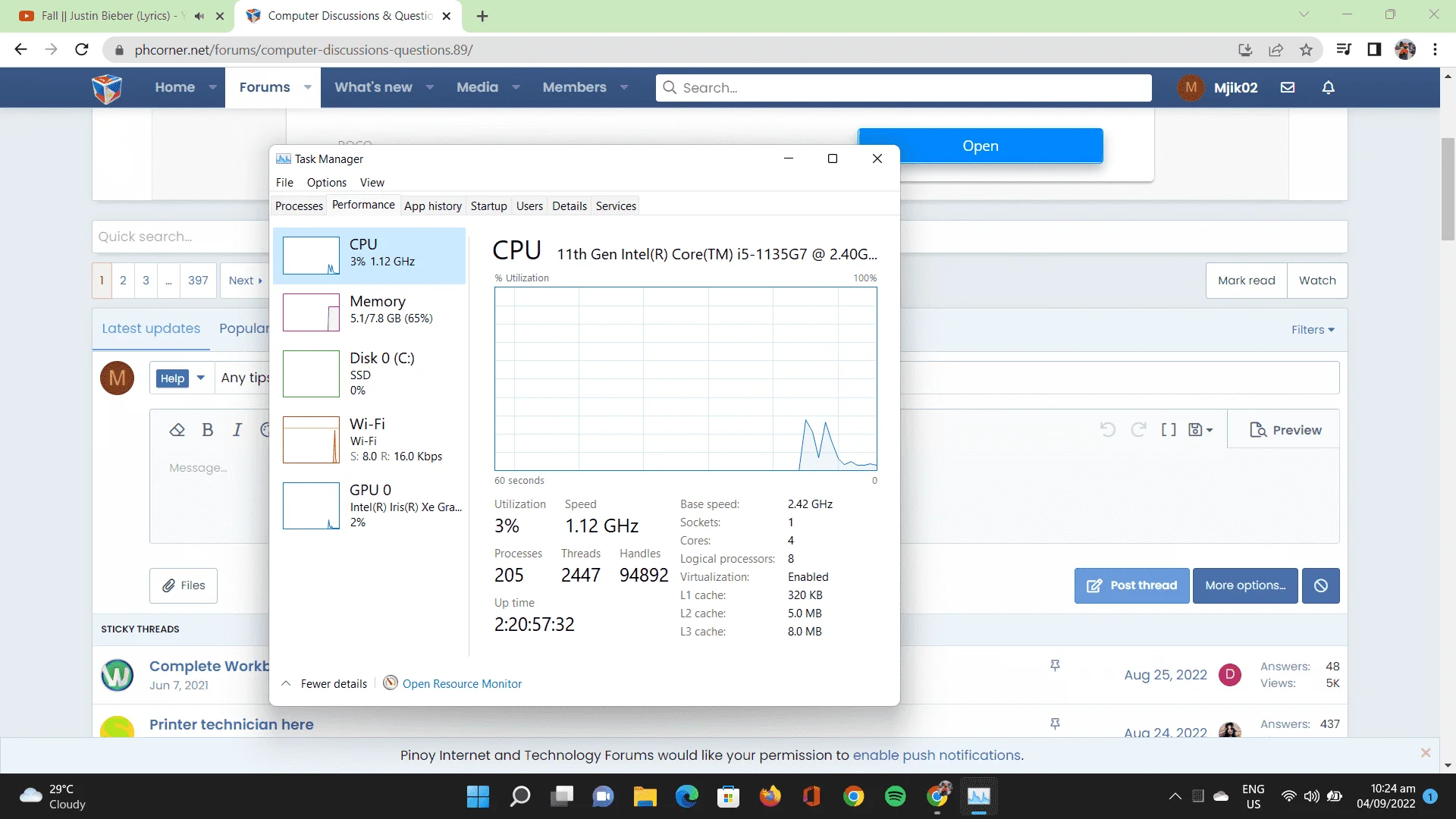Expand the Media menu dropdown arrow

coord(516,87)
